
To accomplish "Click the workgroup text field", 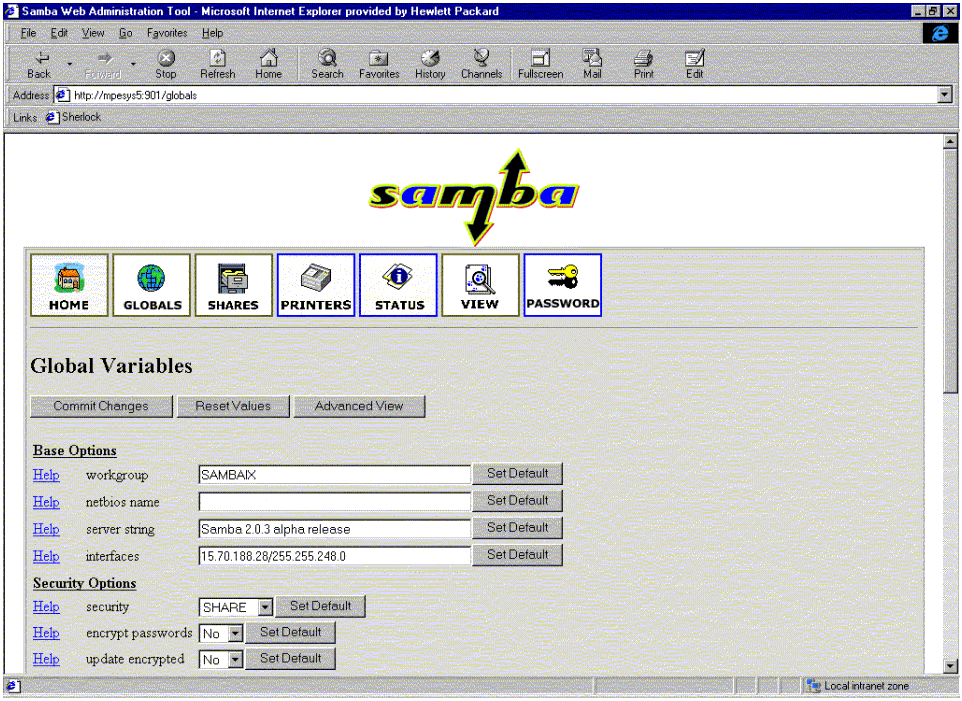I will pos(334,475).
